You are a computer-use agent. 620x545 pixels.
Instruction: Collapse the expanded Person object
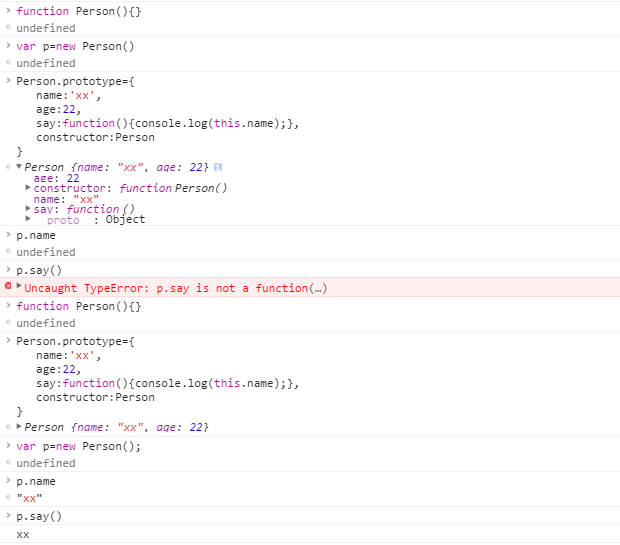point(19,167)
